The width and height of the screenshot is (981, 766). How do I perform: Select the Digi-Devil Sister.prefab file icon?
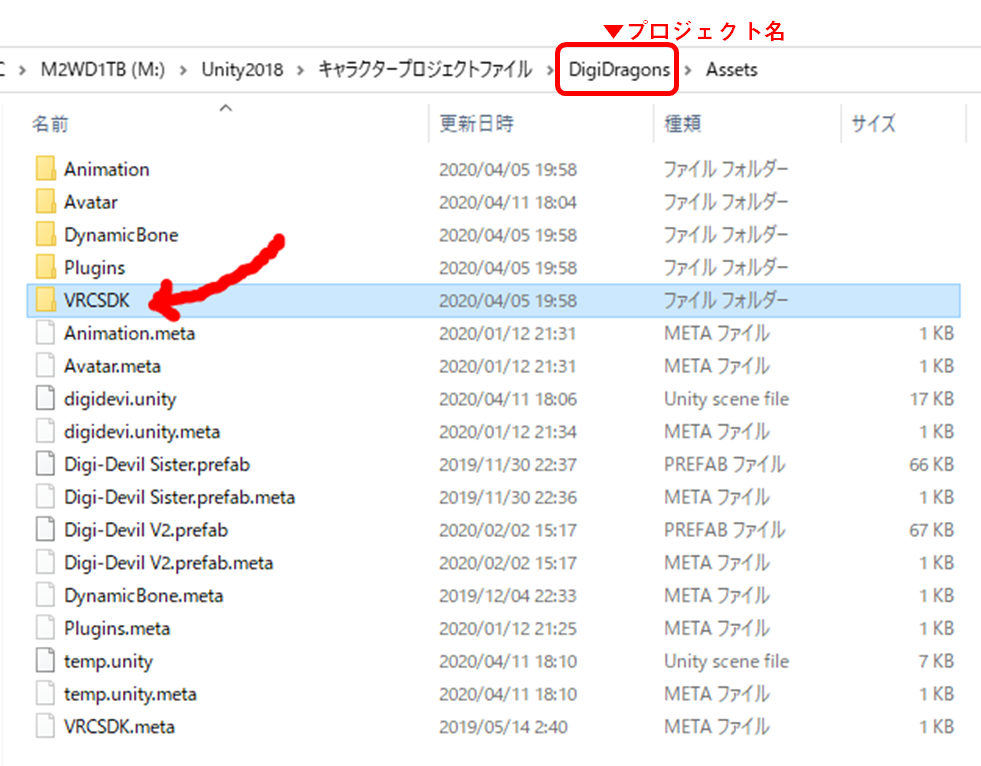[x=45, y=464]
